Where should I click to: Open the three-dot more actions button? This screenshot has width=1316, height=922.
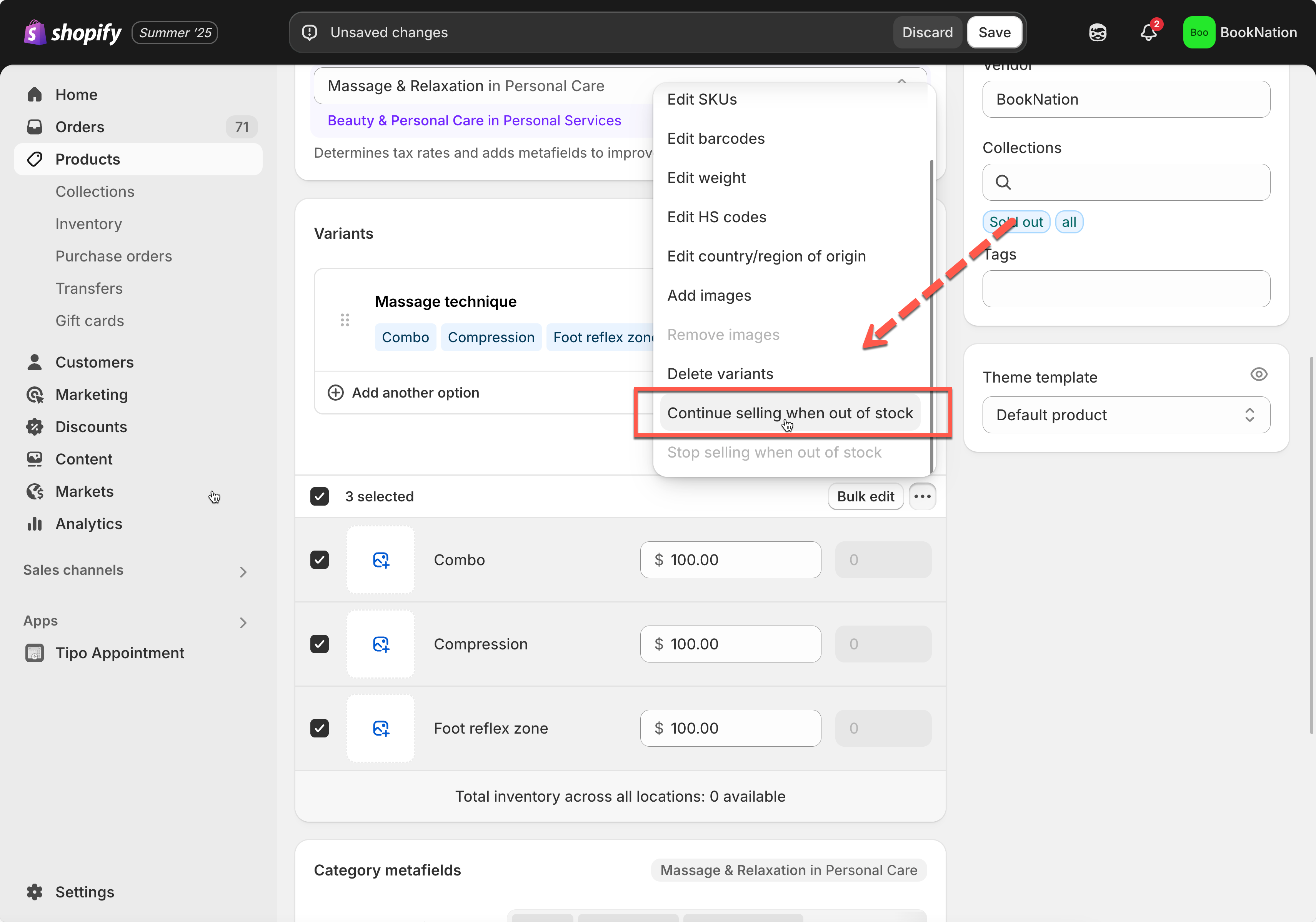[x=922, y=496]
